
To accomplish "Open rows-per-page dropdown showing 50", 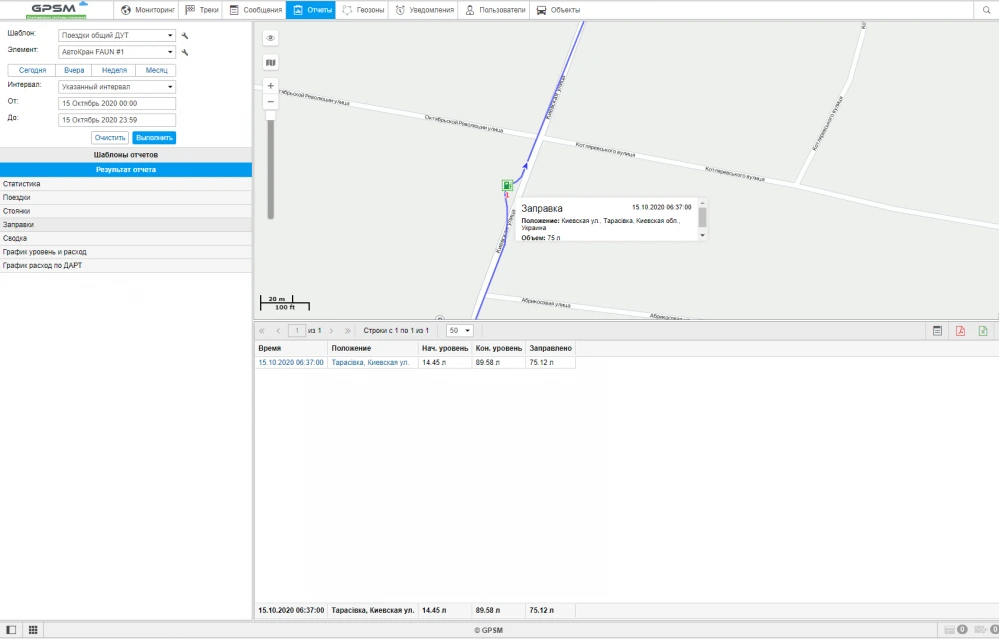I will pyautogui.click(x=460, y=330).
